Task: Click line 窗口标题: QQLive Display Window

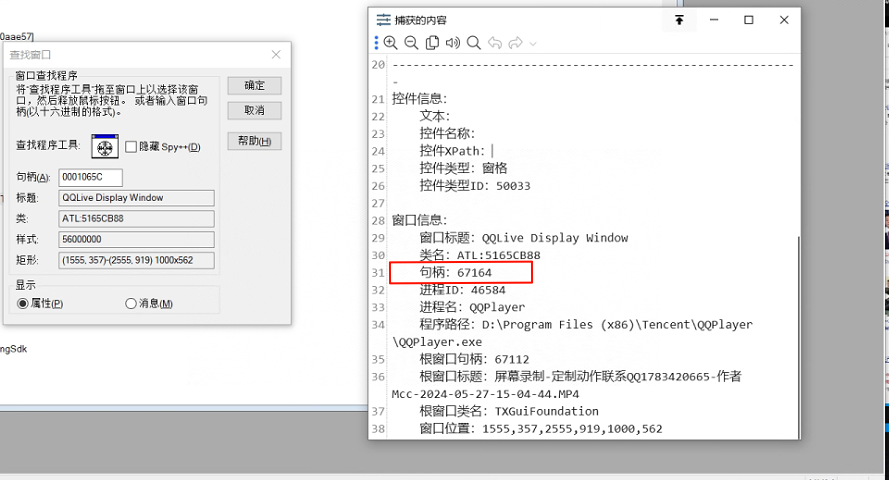Action: 524,238
